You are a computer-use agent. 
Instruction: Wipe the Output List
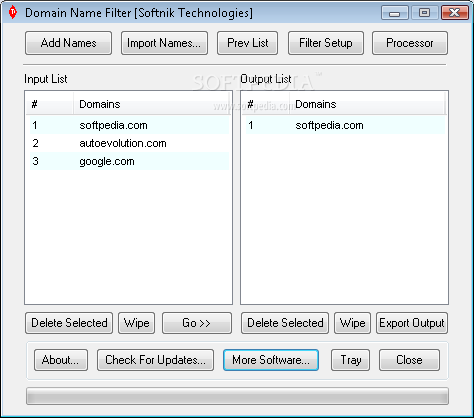pyautogui.click(x=352, y=323)
